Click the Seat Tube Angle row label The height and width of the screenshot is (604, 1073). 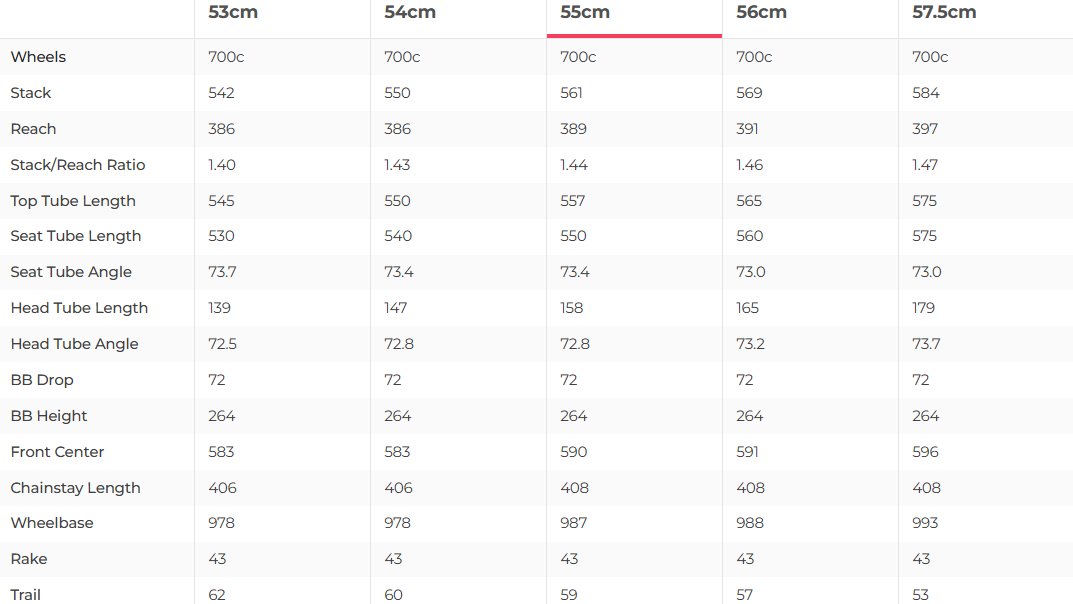[x=71, y=272]
